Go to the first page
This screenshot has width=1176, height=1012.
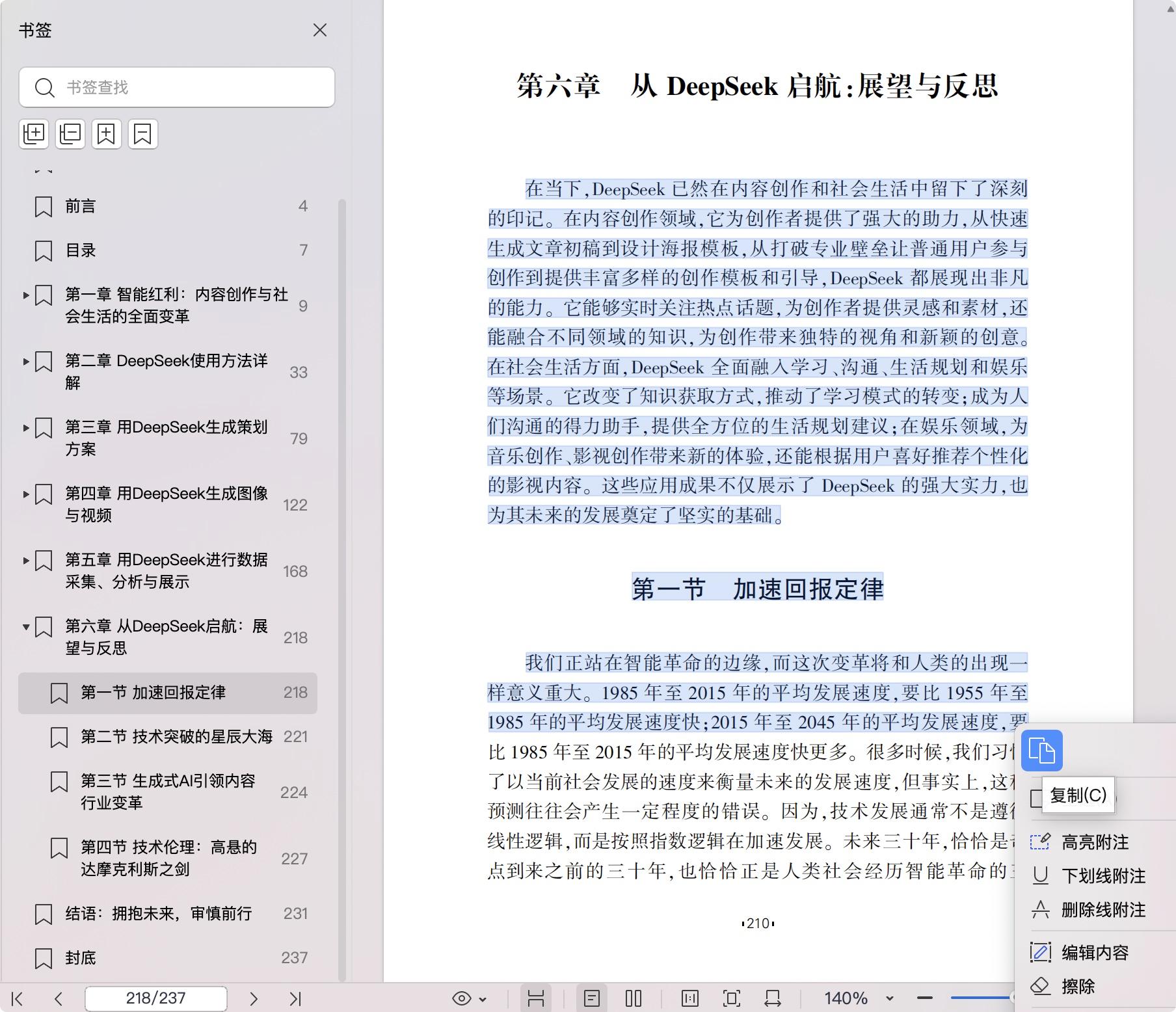18,998
